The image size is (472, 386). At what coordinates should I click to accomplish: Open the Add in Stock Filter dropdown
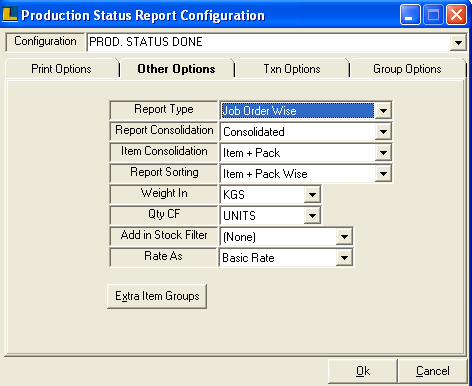pos(344,237)
